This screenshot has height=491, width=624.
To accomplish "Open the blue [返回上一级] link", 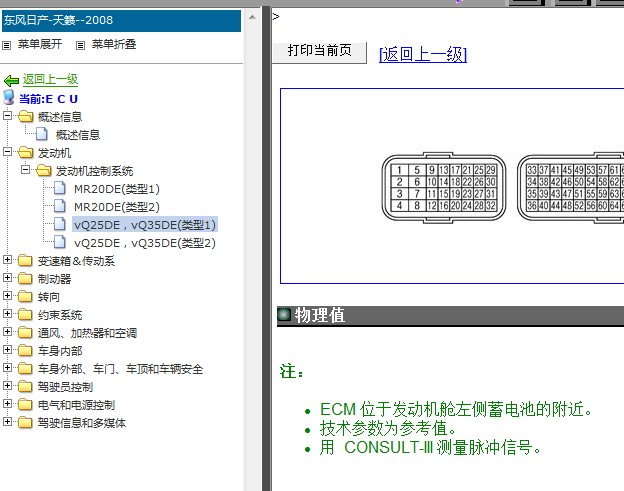I will coord(423,54).
